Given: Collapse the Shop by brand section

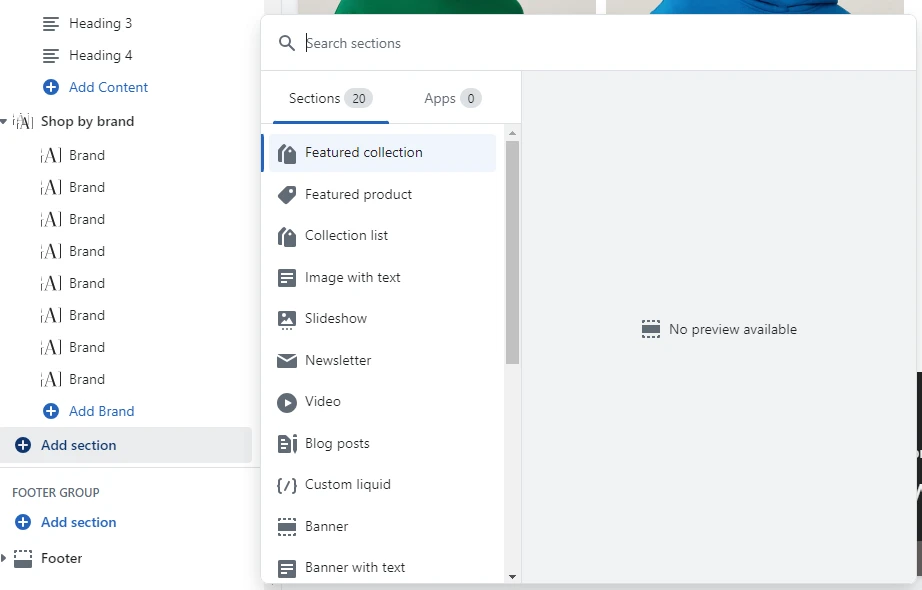Looking at the screenshot, I should 4,121.
